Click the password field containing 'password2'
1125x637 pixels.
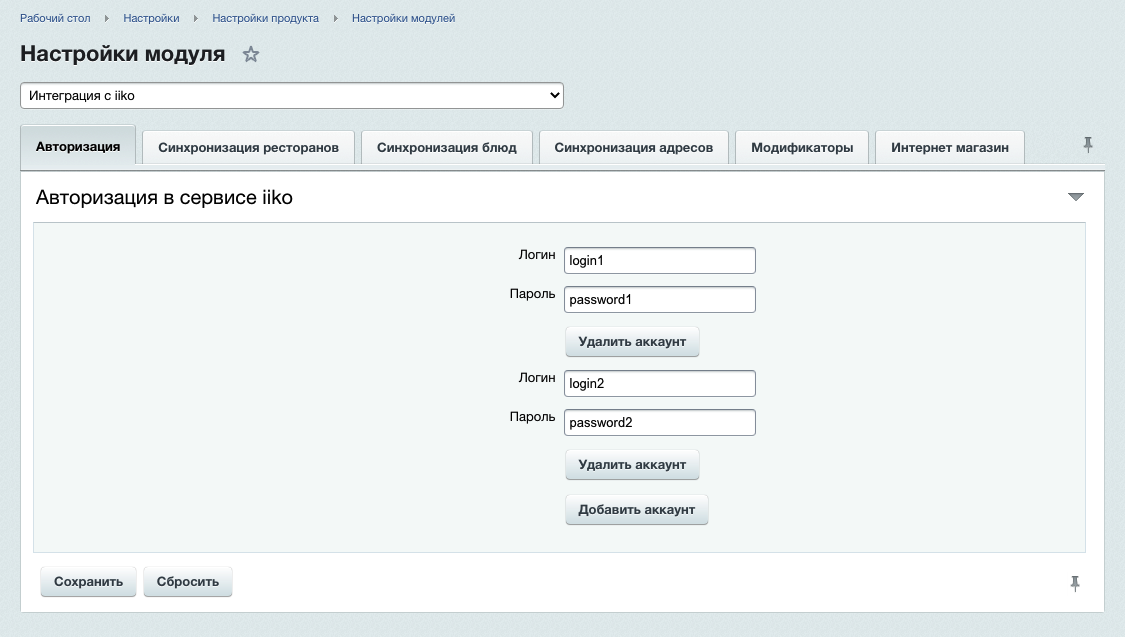pyautogui.click(x=659, y=422)
